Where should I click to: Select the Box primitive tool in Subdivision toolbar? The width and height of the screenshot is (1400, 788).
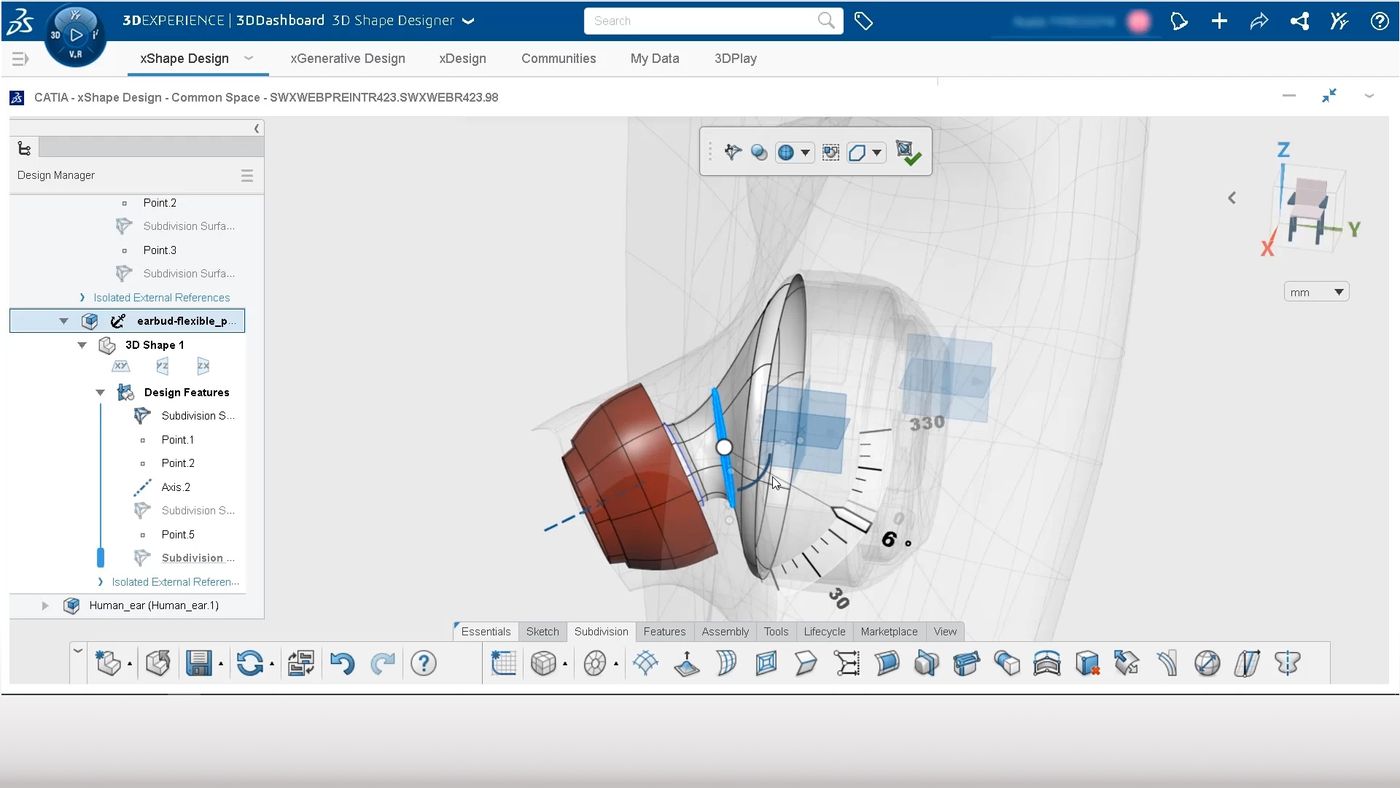543,663
